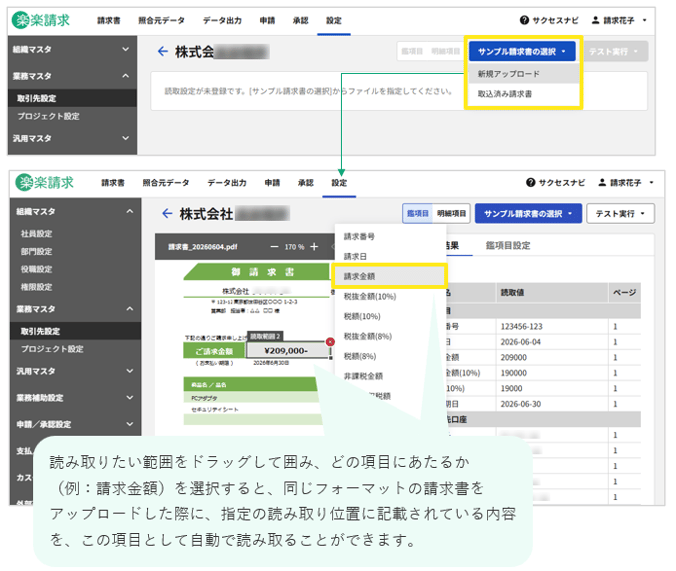Switch to 明細項目 toggle in PDF viewer screen
This screenshot has height=571, width=676.
(451, 213)
